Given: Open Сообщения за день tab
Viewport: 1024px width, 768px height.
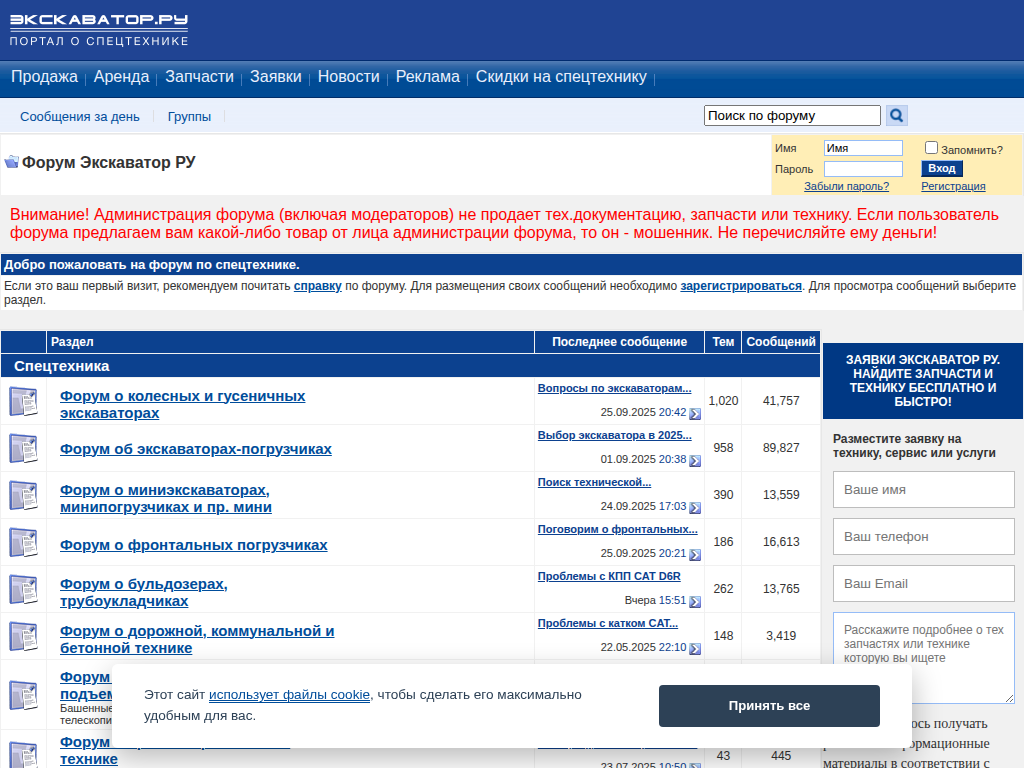Looking at the screenshot, I should (x=80, y=117).
